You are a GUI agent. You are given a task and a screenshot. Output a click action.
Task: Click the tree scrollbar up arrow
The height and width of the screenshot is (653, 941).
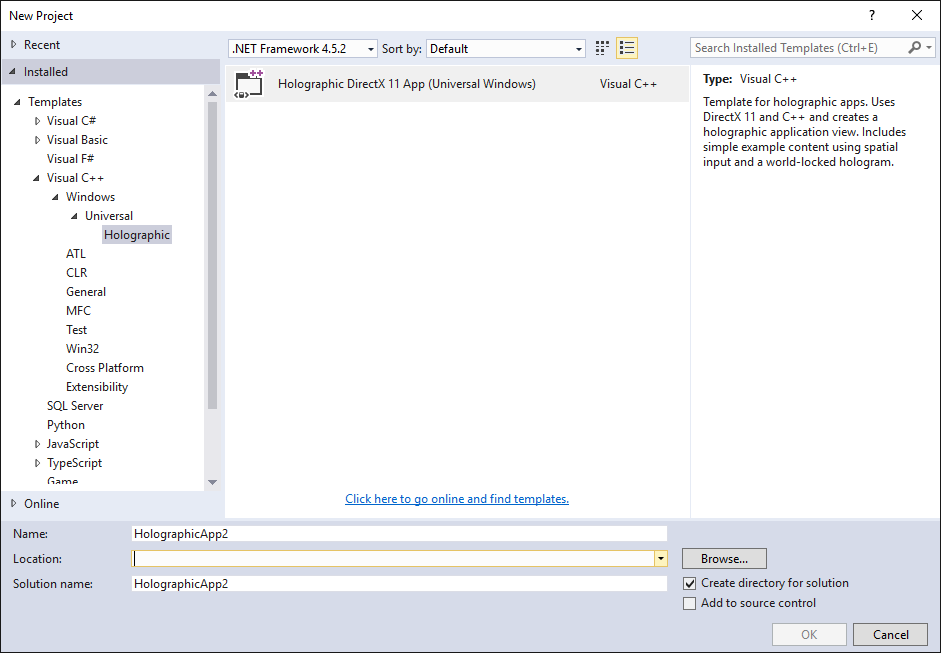pos(212,94)
